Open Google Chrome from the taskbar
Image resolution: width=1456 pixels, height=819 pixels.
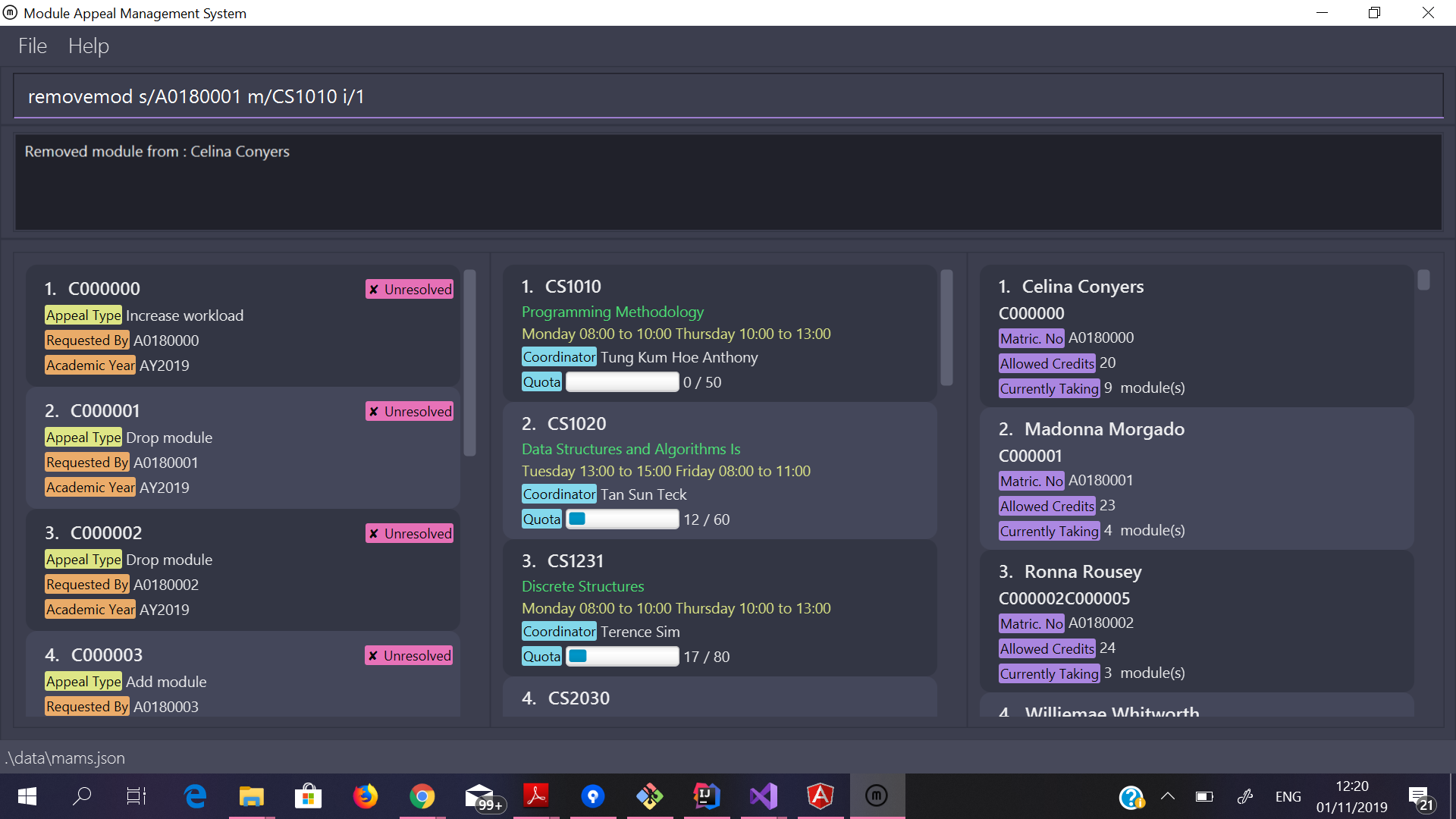click(x=422, y=796)
